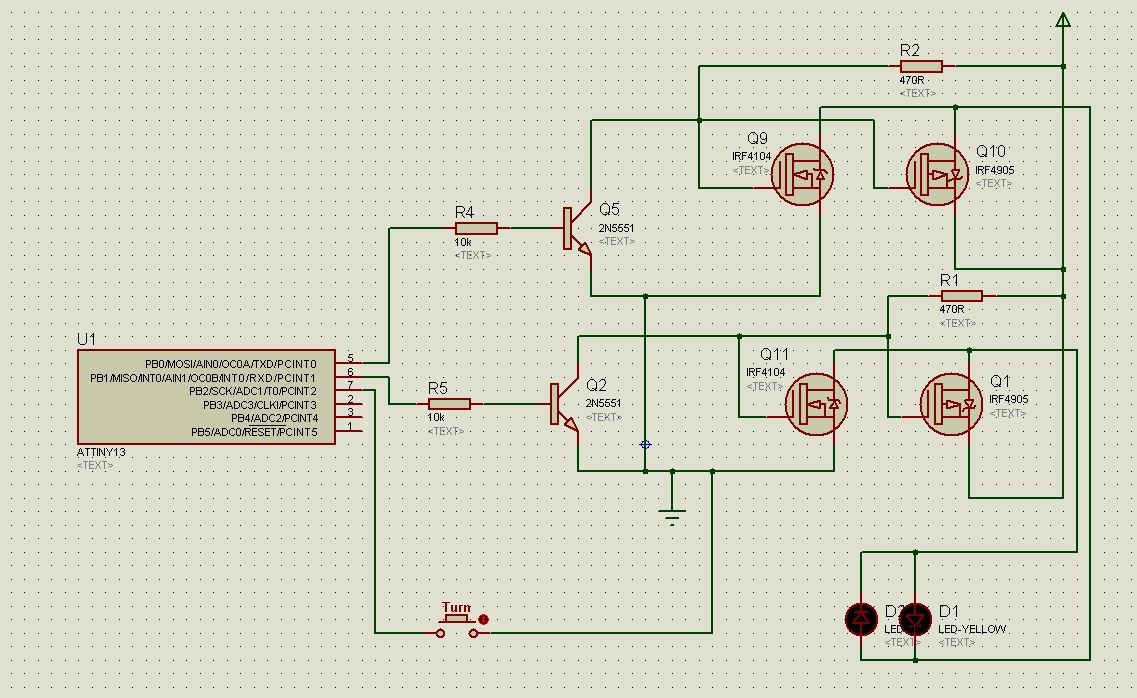
Task: Click pin number 1 on U1
Action: [x=350, y=426]
